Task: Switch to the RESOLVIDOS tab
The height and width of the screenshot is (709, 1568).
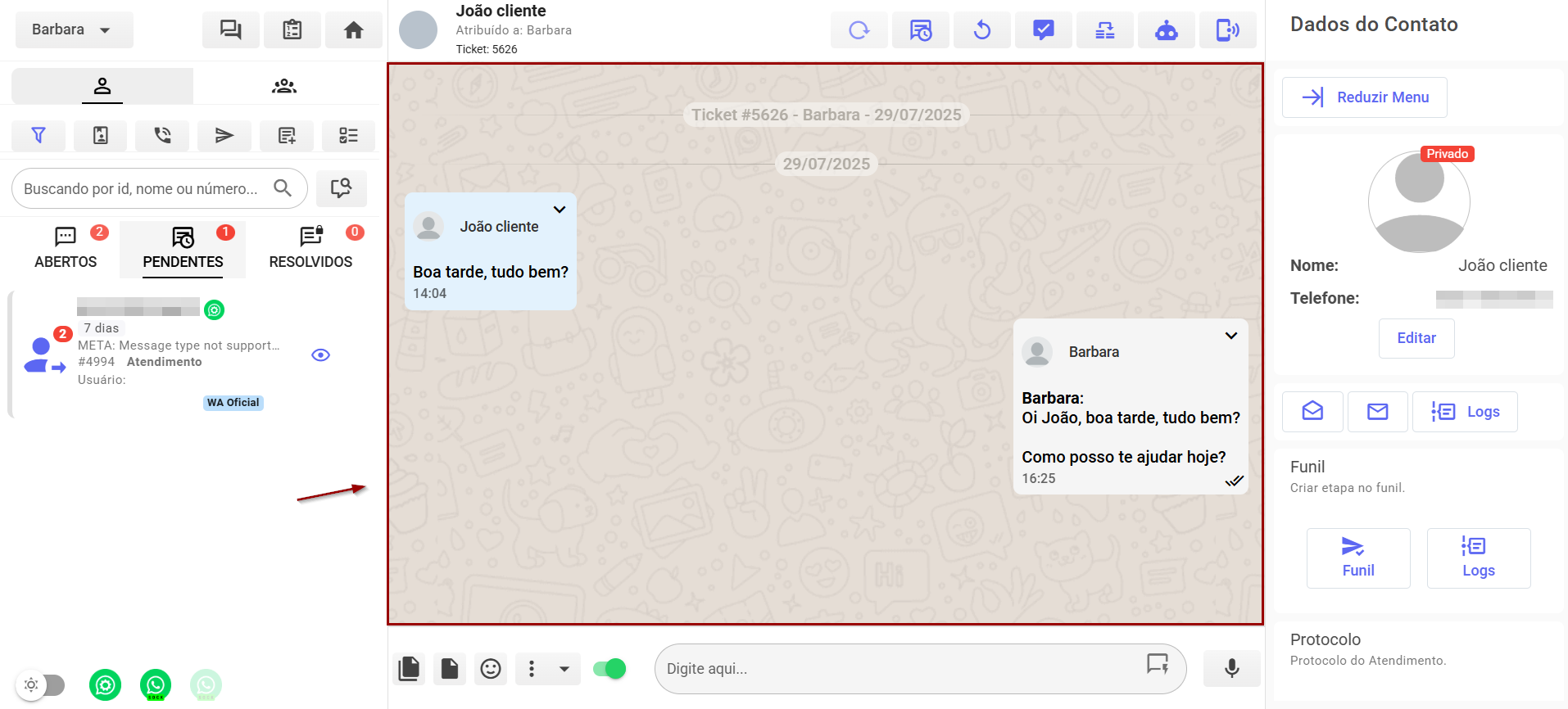Action: [x=310, y=249]
